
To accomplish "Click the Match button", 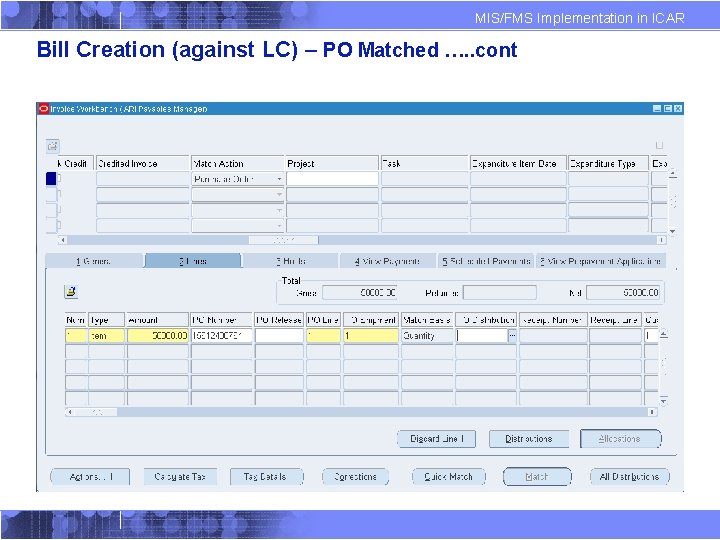I will coord(537,477).
